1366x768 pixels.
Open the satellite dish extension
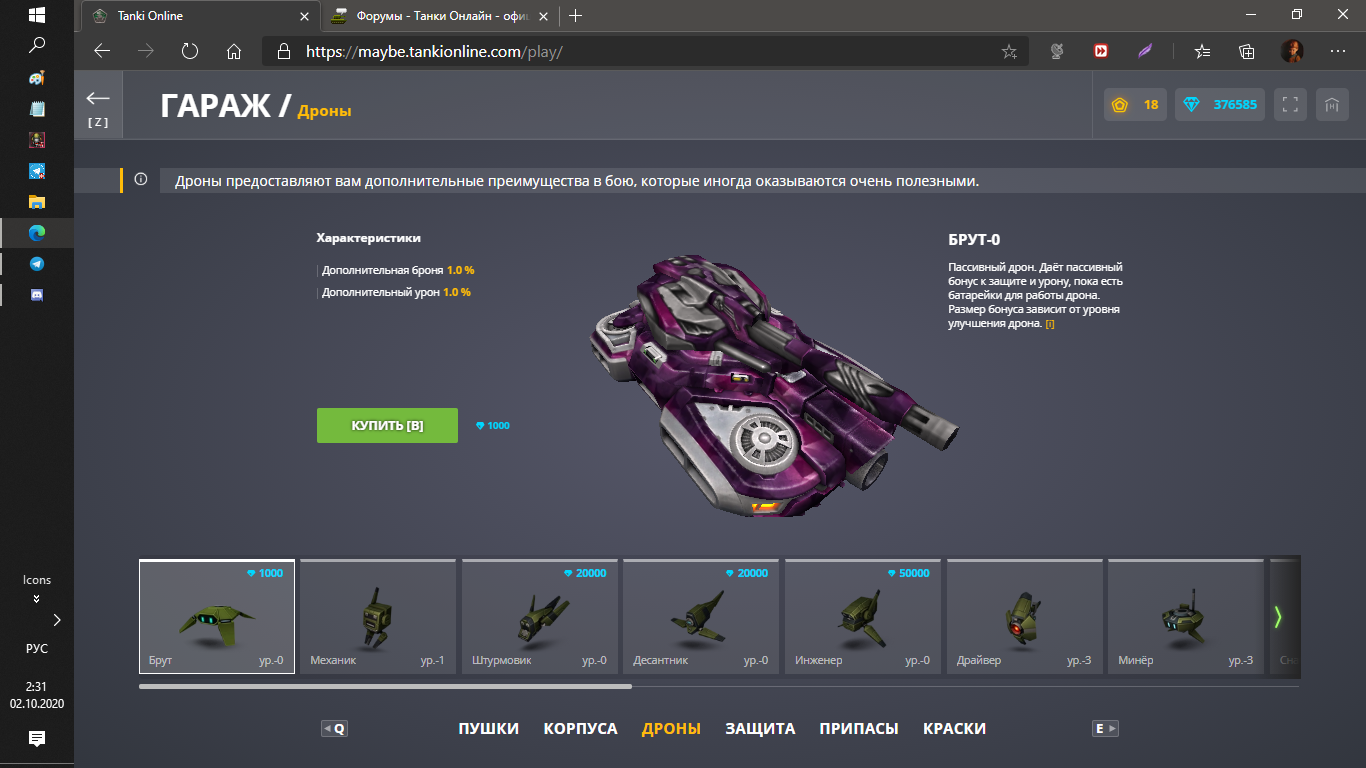click(1056, 51)
